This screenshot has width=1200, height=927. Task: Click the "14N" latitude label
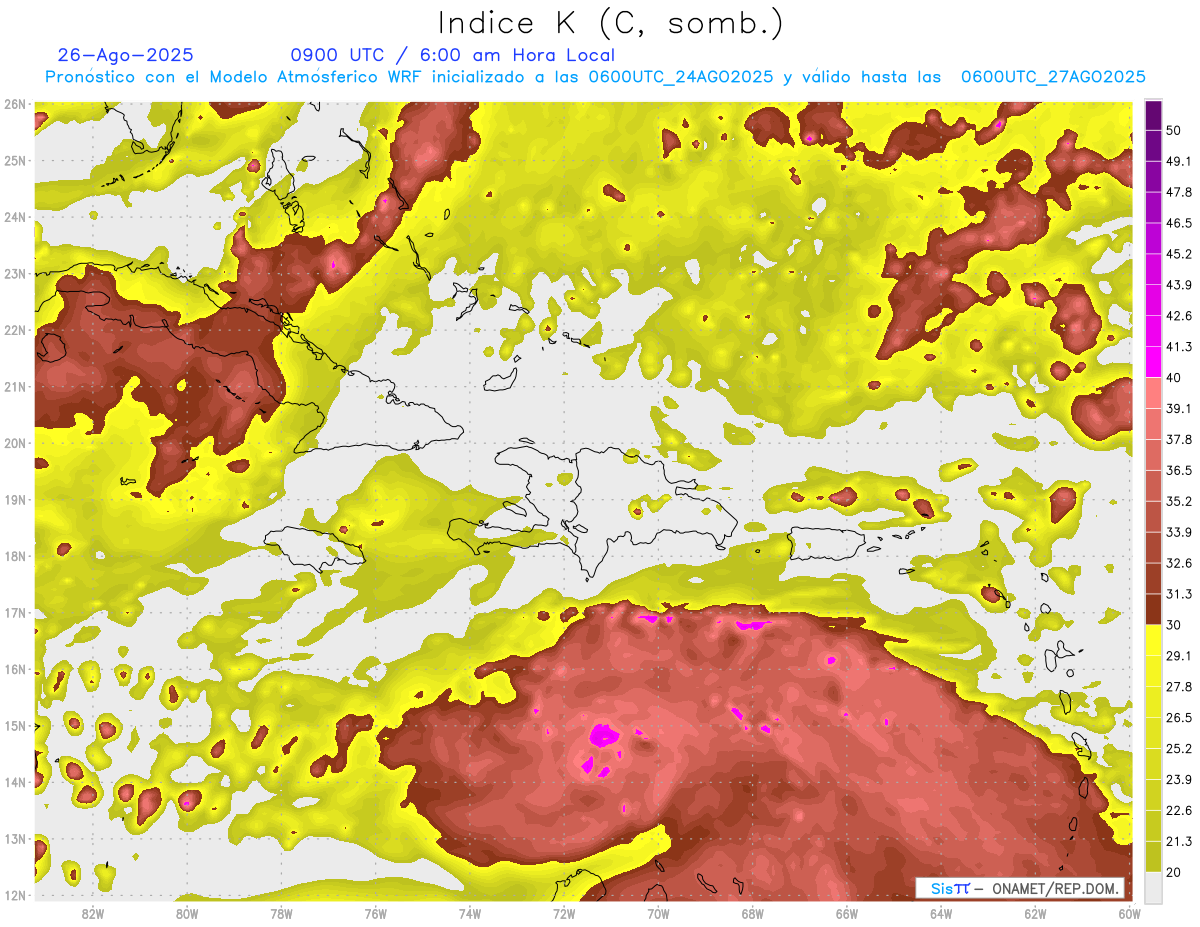click(x=15, y=782)
